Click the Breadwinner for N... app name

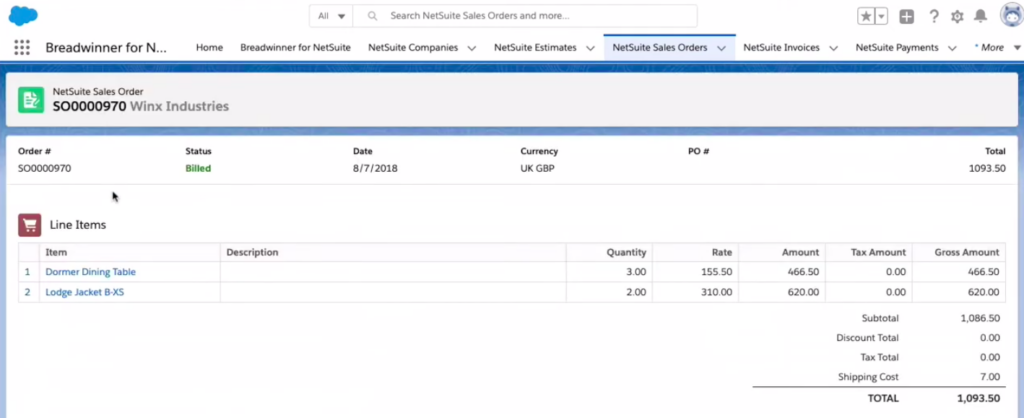click(x=106, y=48)
